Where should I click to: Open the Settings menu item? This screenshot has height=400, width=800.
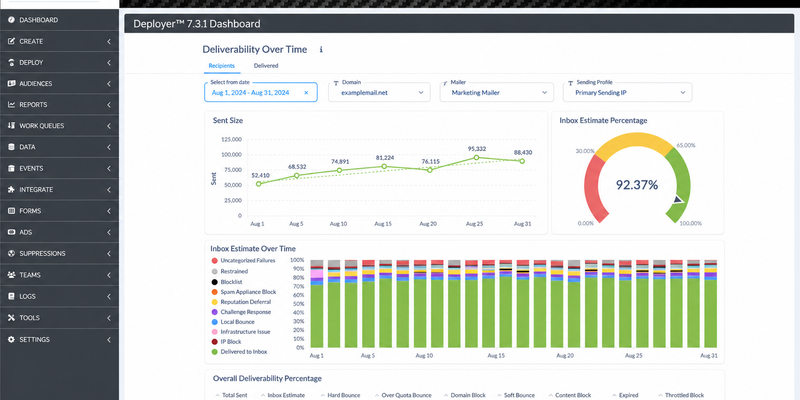[59, 339]
